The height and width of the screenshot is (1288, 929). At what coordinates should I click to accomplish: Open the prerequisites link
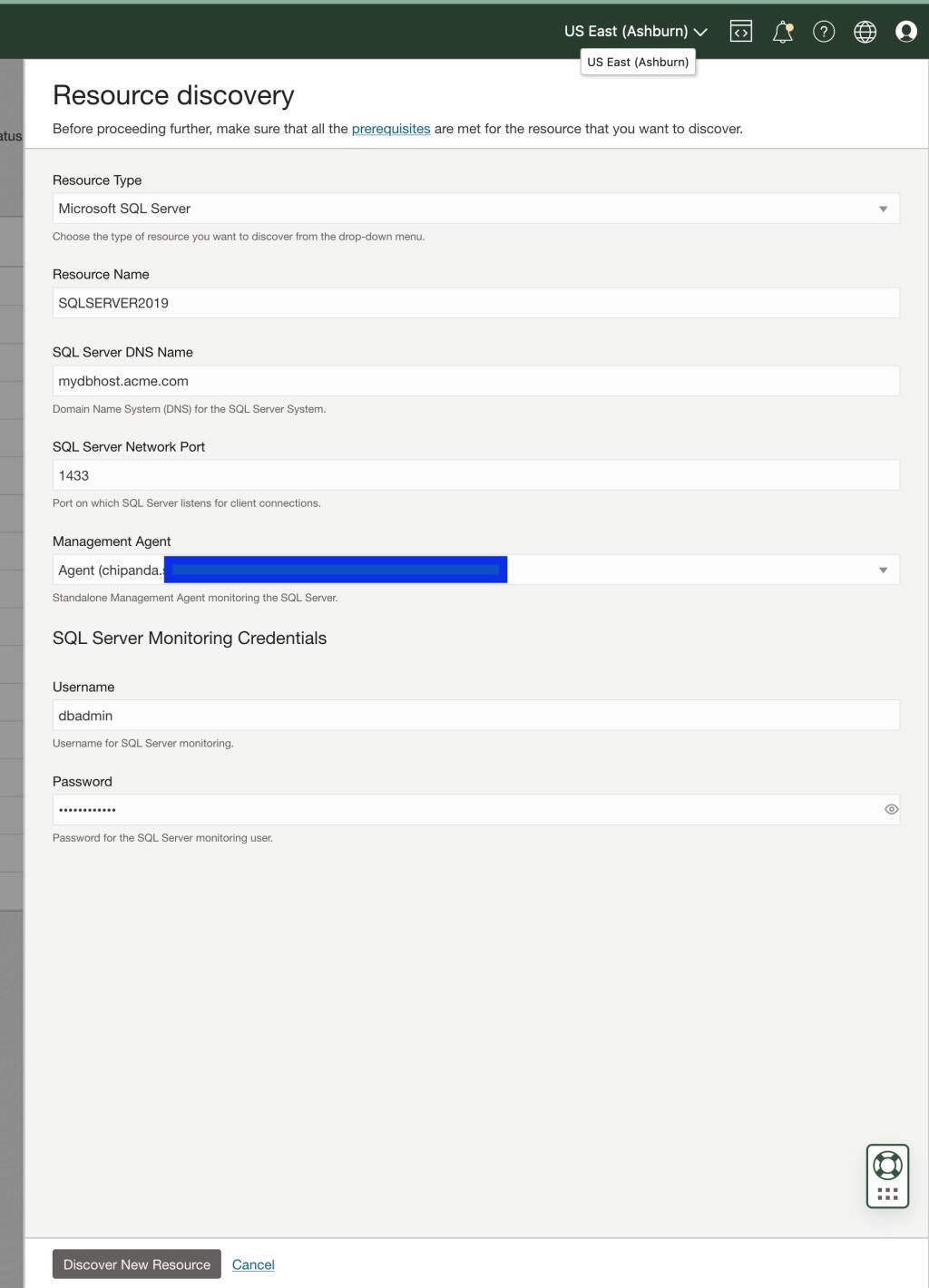[391, 129]
